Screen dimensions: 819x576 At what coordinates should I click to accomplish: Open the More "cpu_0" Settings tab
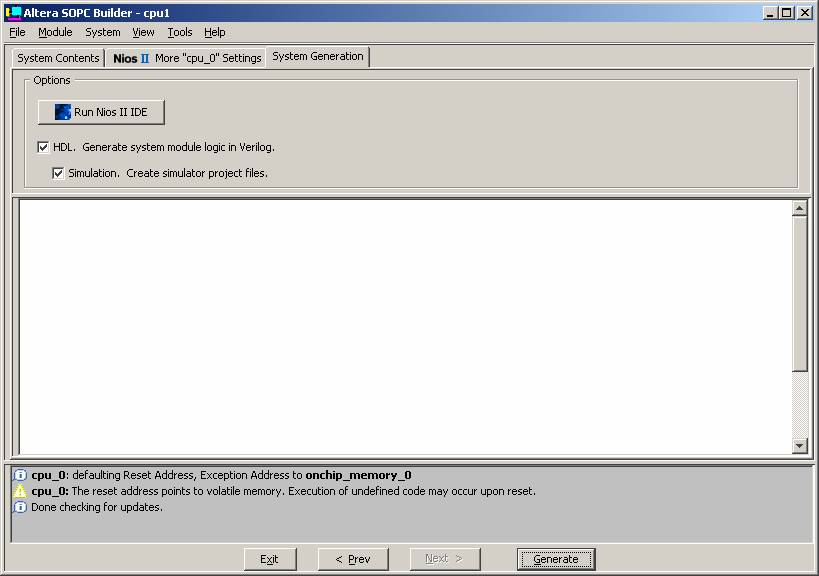click(x=187, y=58)
